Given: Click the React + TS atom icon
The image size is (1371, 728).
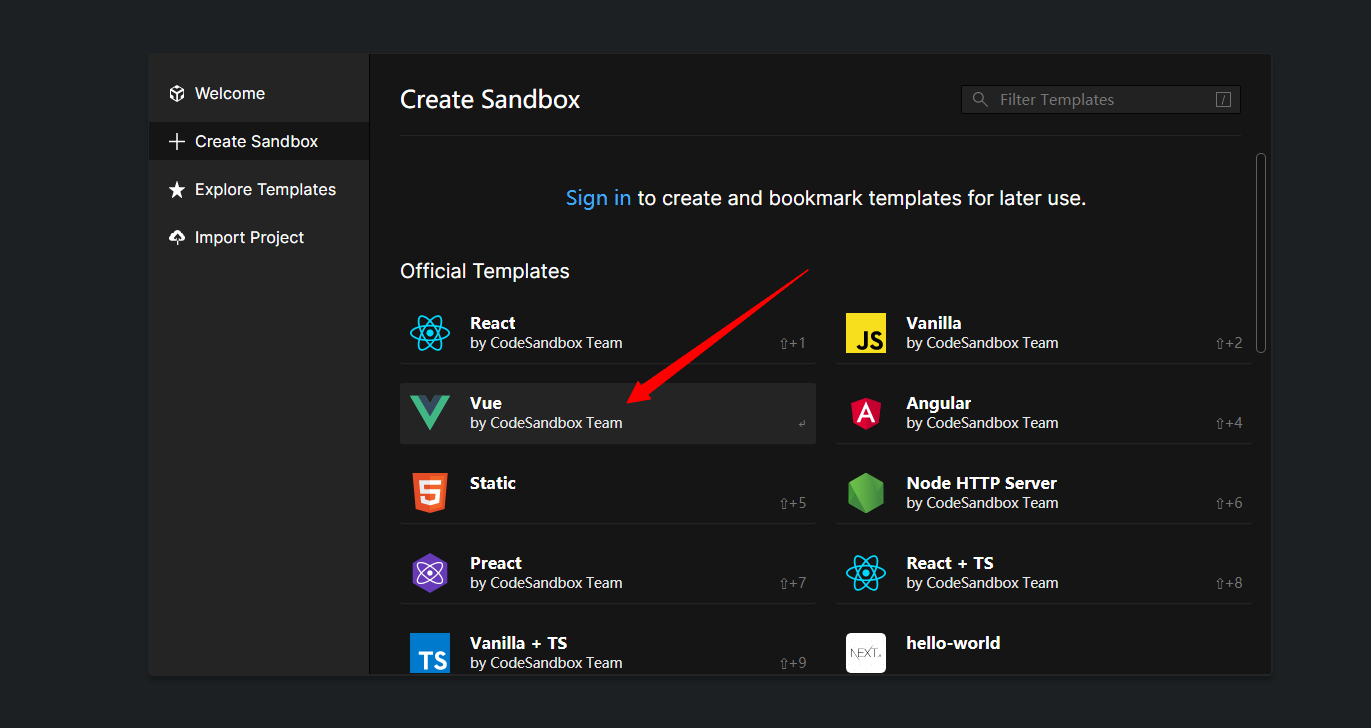Looking at the screenshot, I should (865, 573).
